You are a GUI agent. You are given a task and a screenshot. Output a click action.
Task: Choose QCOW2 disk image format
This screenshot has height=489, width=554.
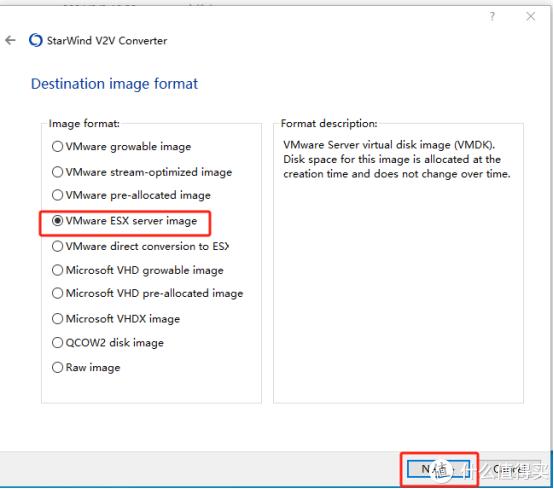[108, 343]
